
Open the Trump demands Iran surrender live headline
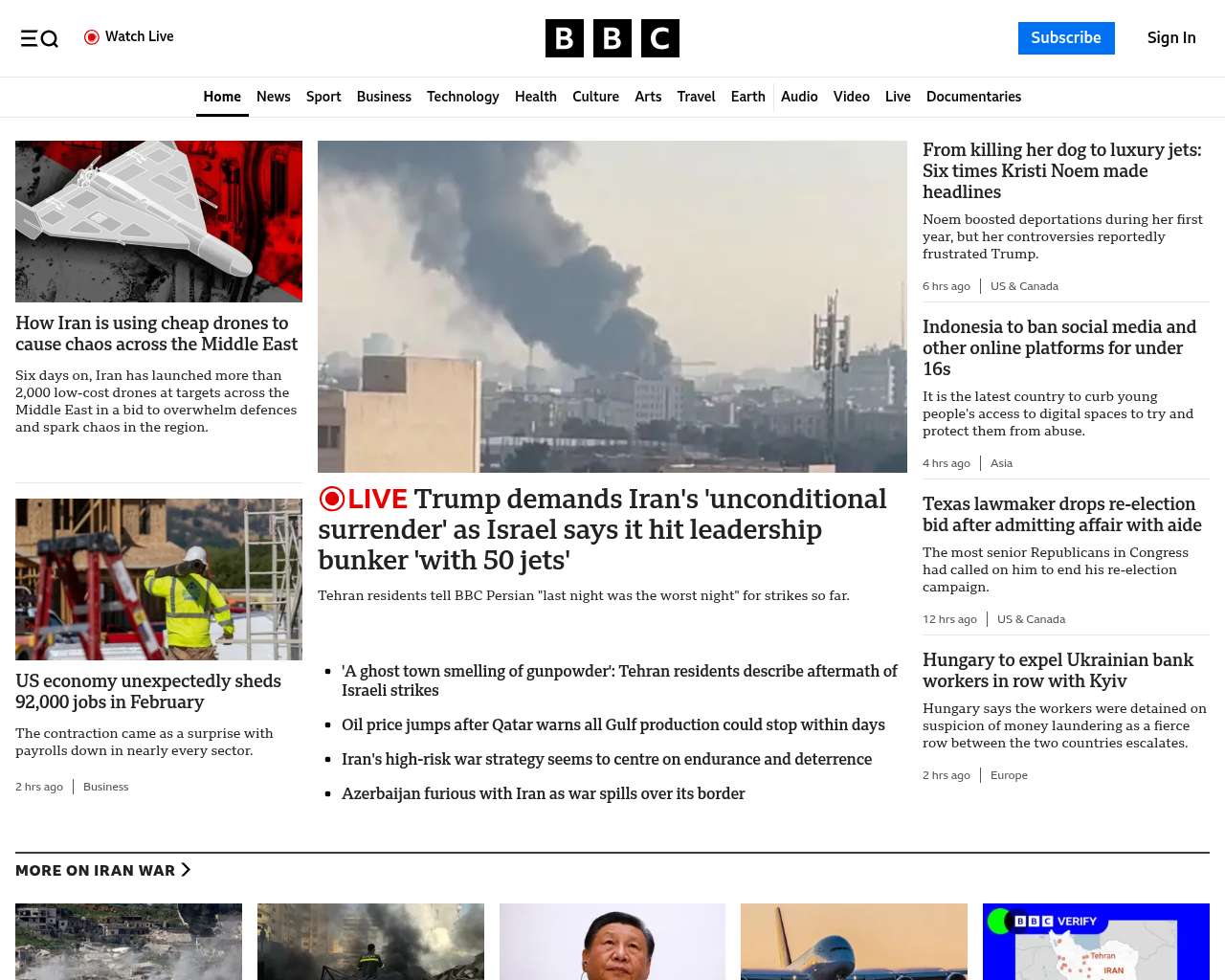pos(602,529)
